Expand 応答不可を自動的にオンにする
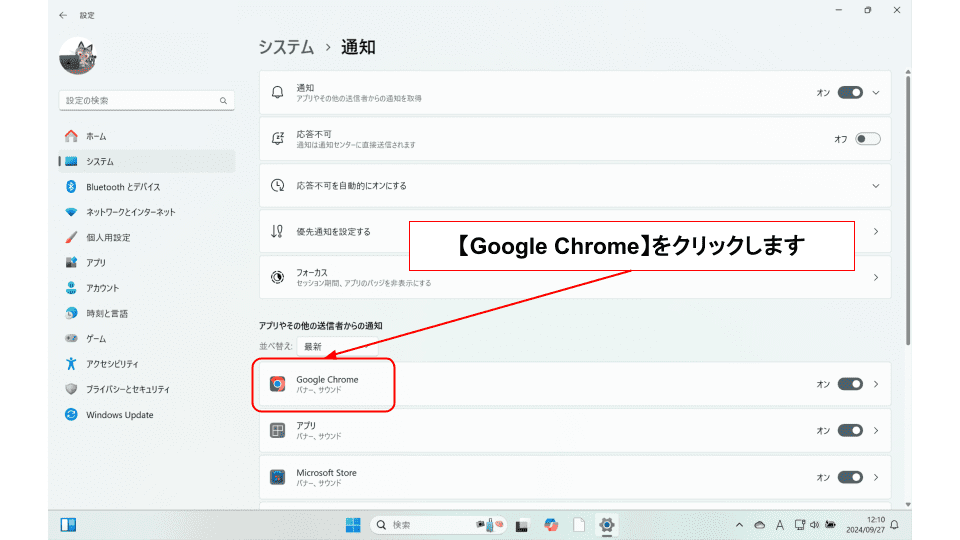 (876, 186)
